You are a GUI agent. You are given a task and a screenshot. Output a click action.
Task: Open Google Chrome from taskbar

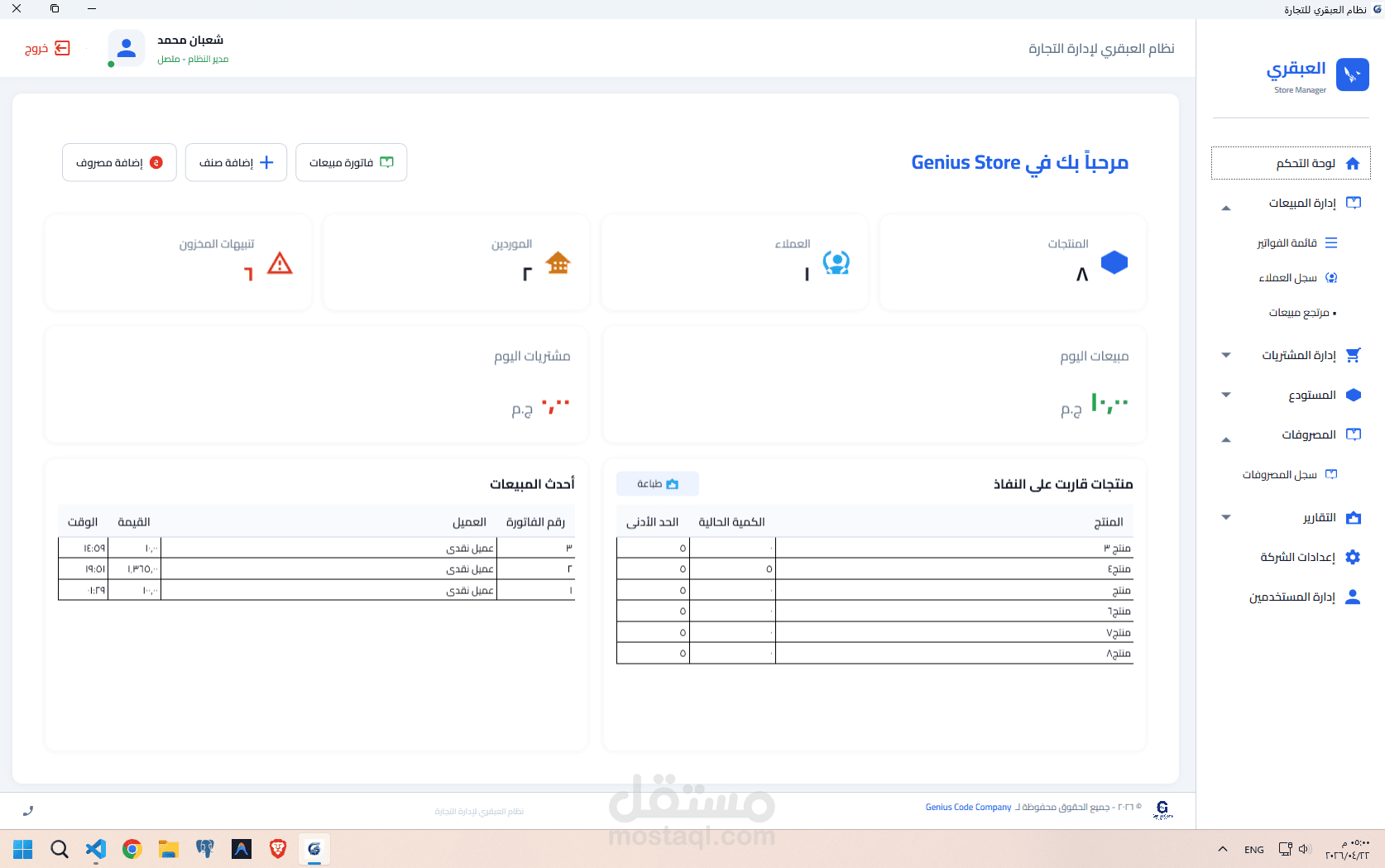[x=132, y=849]
